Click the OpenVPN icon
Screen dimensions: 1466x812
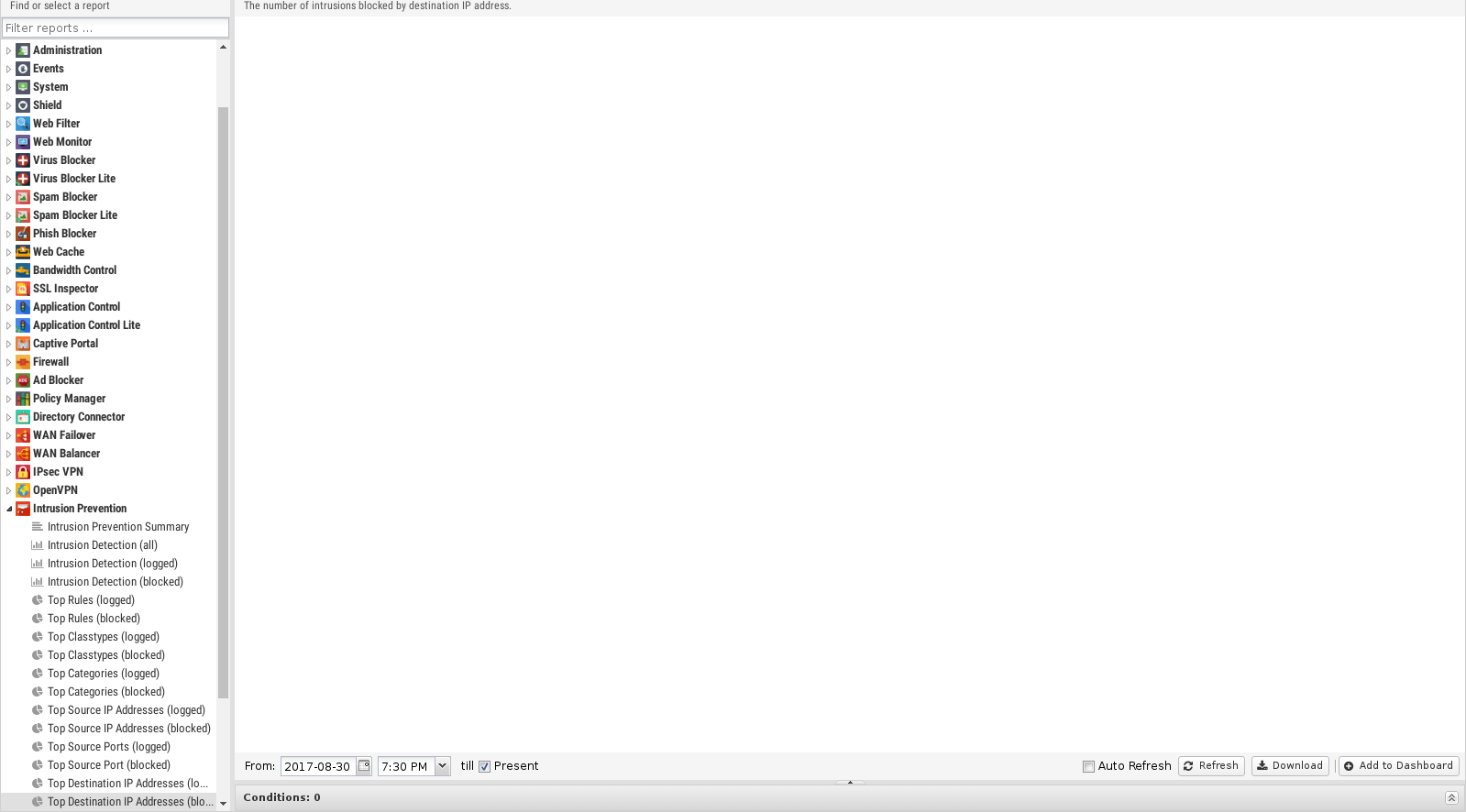pos(23,490)
